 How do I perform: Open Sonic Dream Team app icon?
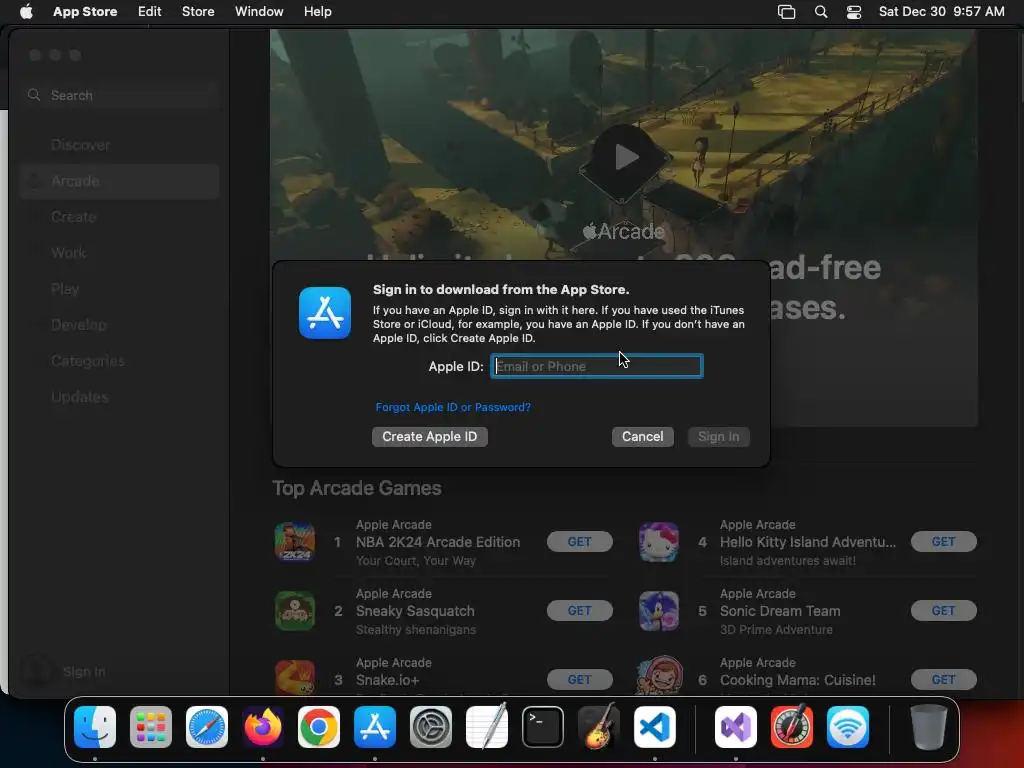(659, 611)
